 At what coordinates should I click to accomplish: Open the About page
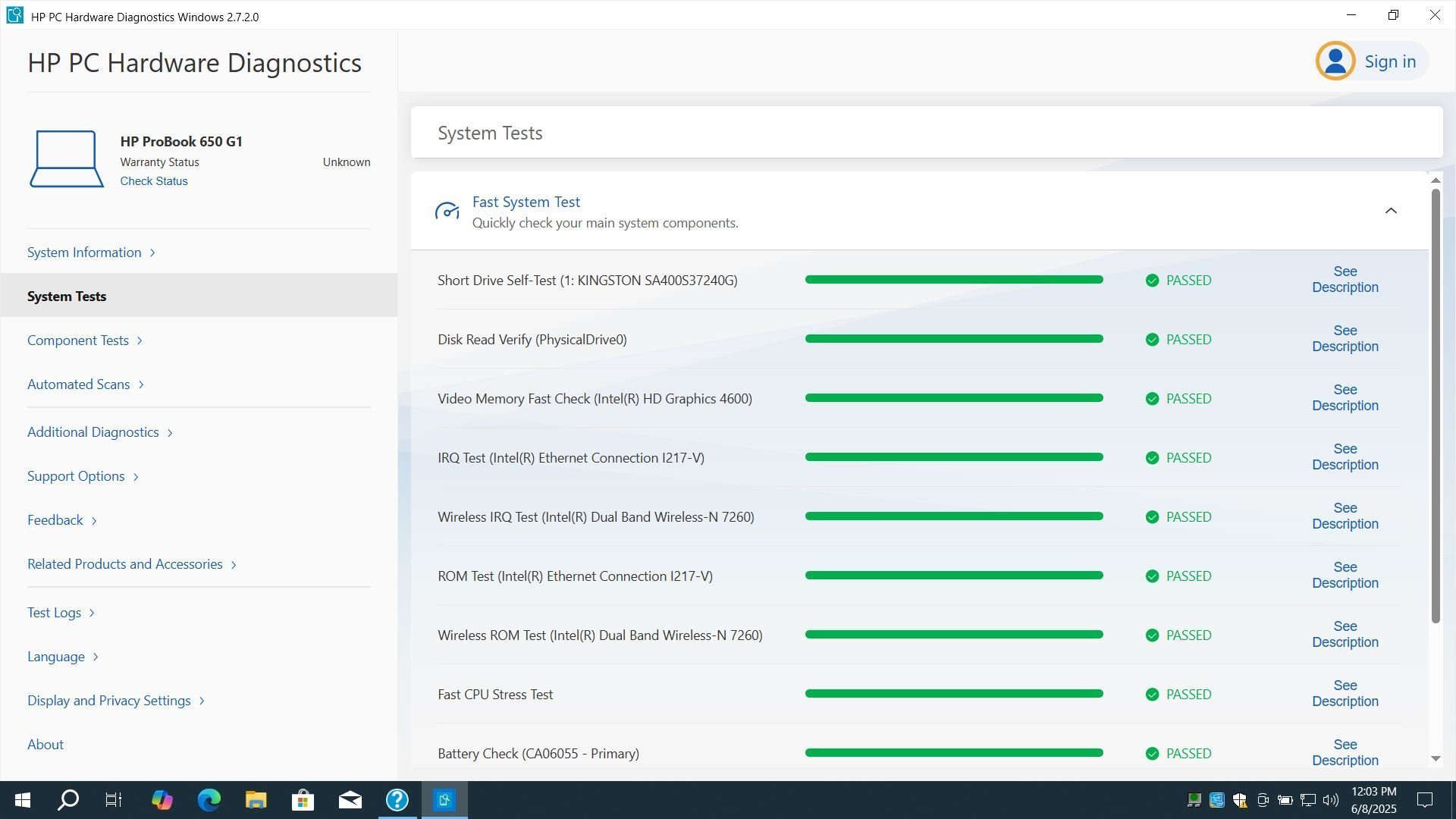click(45, 745)
